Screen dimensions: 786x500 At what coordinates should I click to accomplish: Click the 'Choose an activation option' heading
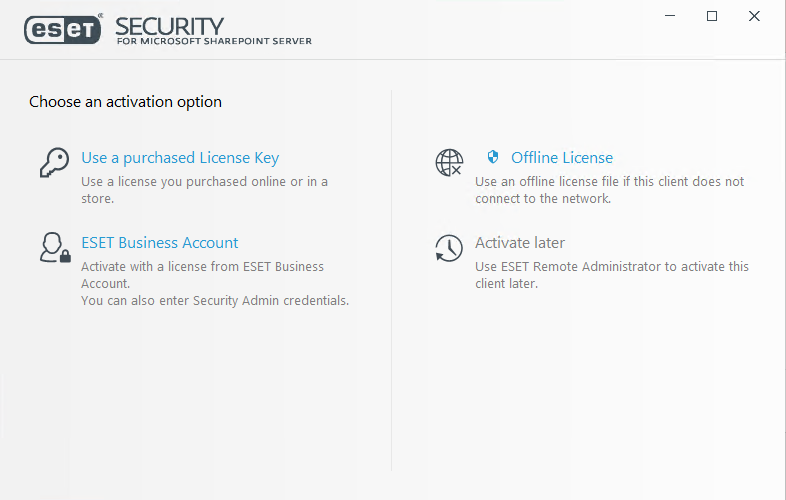coord(125,102)
